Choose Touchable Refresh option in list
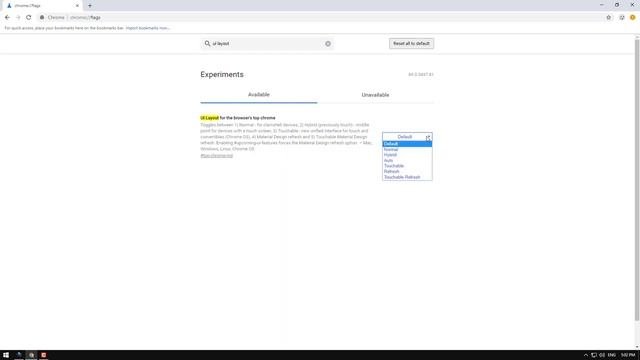Screen dimensions: 640x360 407,177
